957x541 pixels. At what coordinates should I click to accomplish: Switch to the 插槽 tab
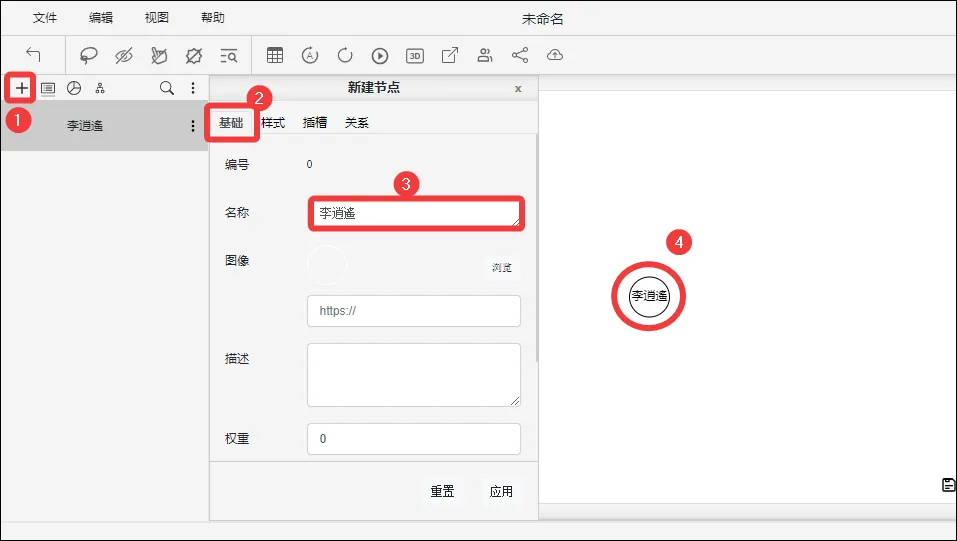(315, 123)
